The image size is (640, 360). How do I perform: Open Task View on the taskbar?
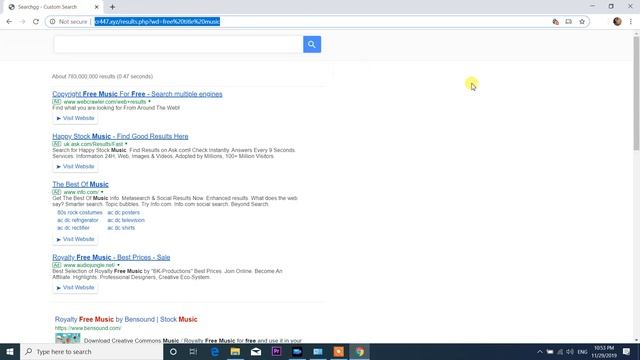(x=193, y=351)
